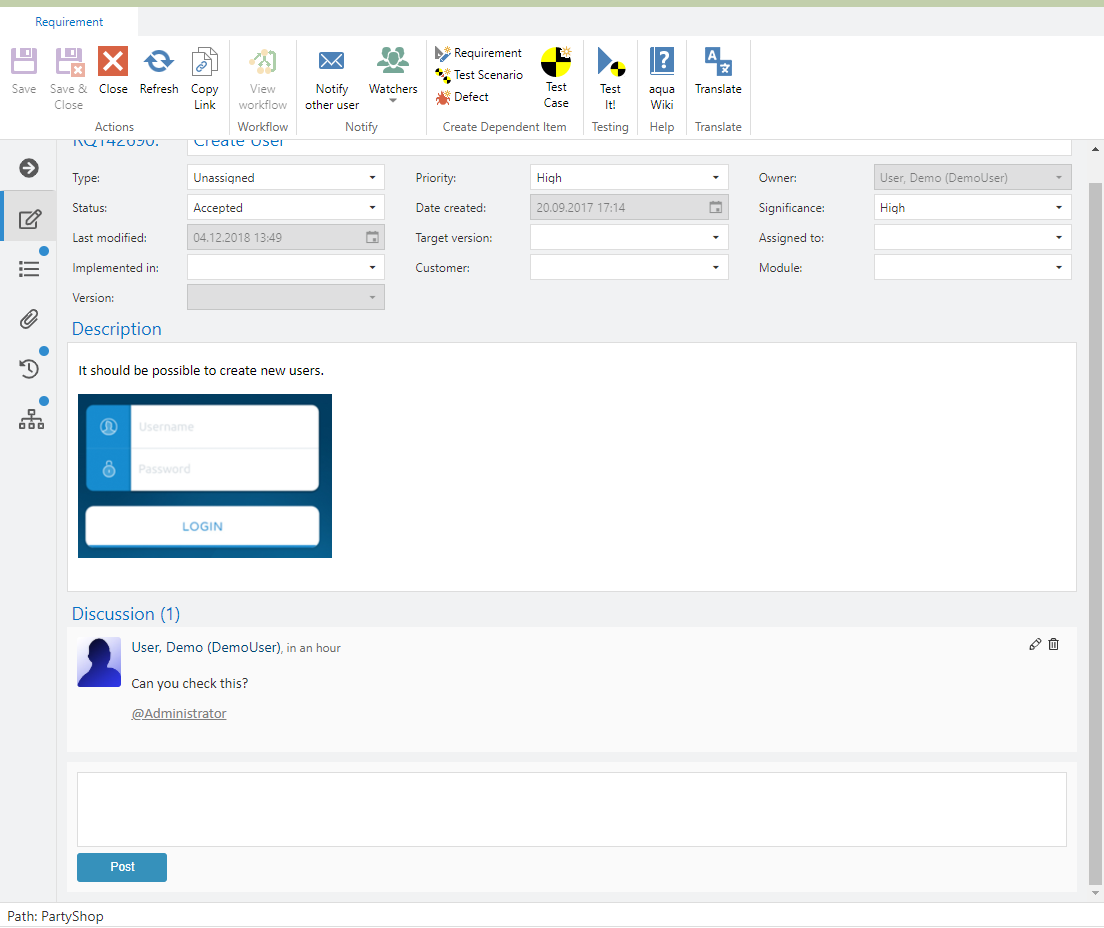The height and width of the screenshot is (928, 1104).
Task: Open the Priority dropdown
Action: click(x=628, y=178)
